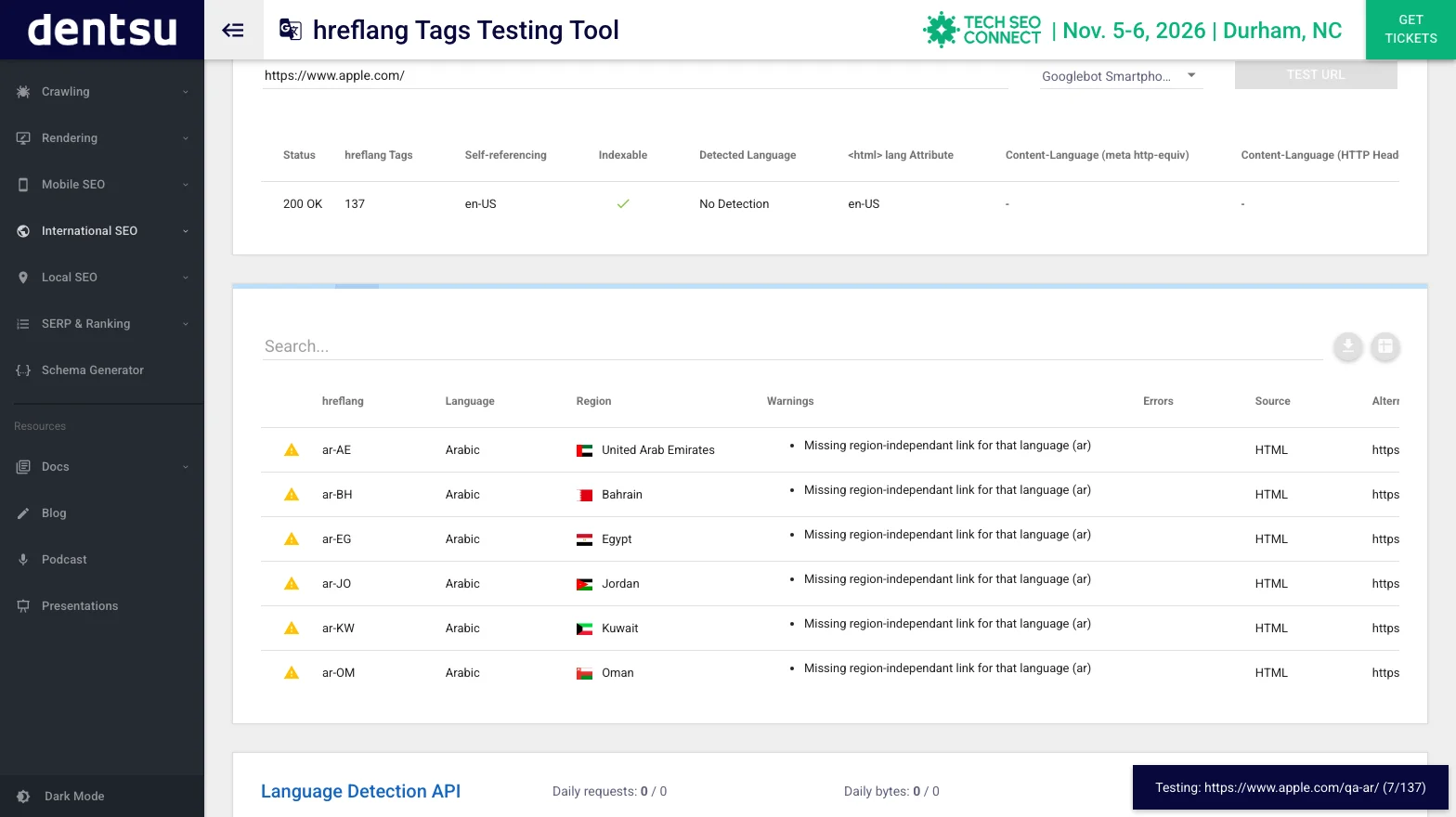
Task: Open the Presentations menu item
Action: click(x=102, y=606)
